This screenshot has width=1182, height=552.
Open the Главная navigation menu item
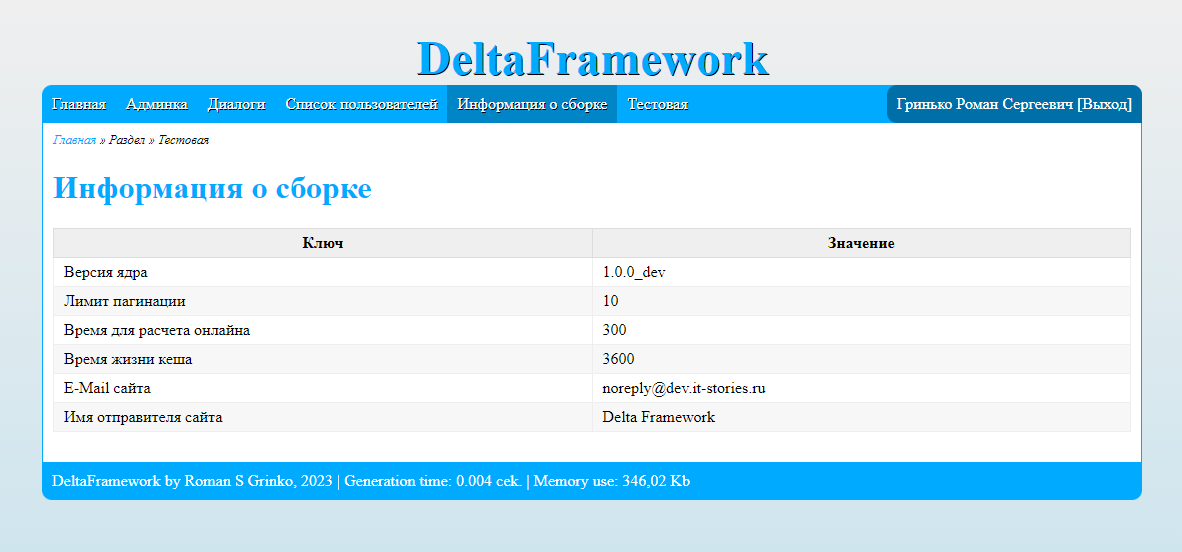pyautogui.click(x=79, y=104)
